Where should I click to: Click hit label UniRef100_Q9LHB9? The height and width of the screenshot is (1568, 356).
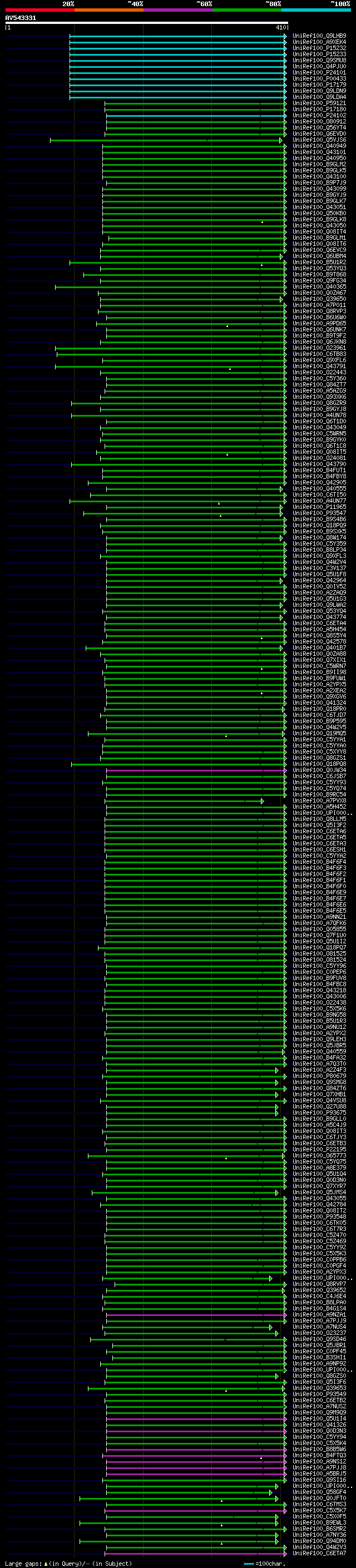click(x=319, y=37)
